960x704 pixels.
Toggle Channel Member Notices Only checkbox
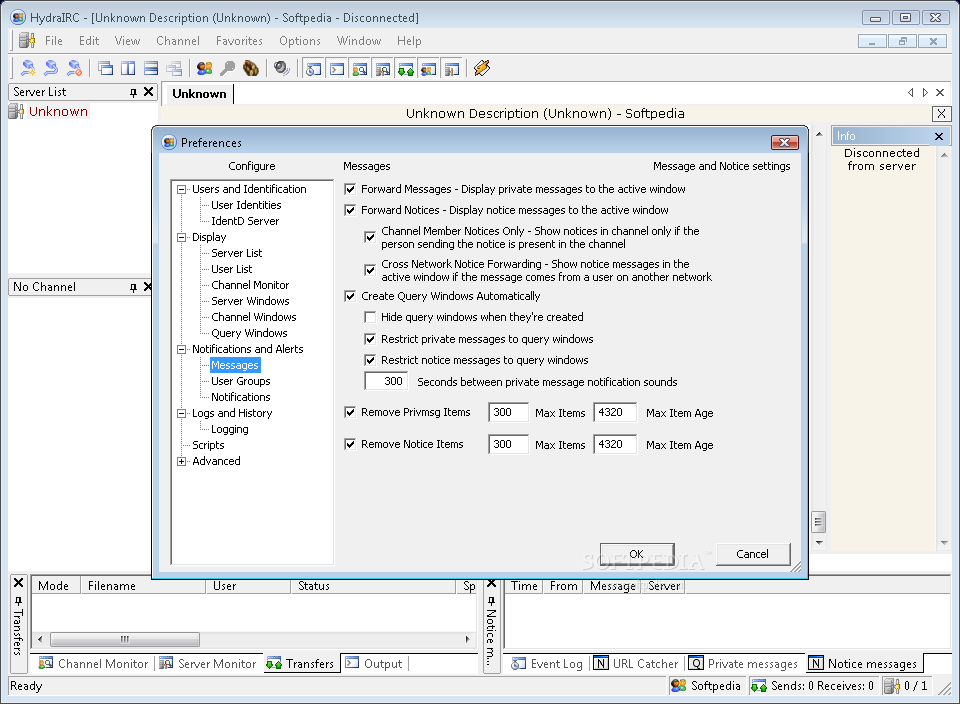click(x=370, y=237)
